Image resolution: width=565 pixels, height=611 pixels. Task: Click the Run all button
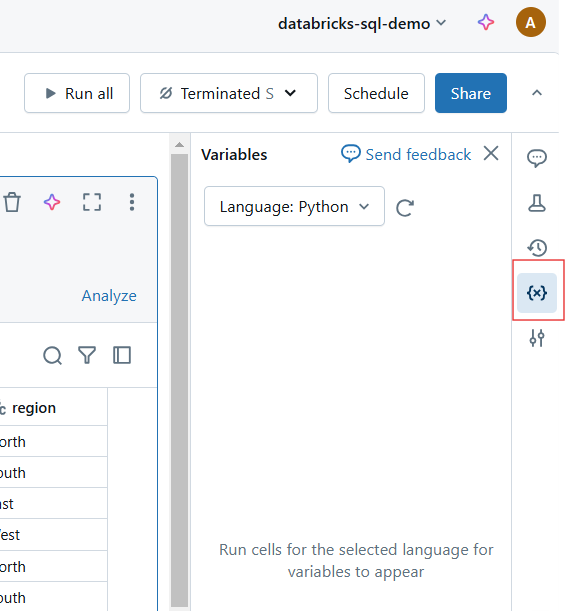tap(77, 93)
